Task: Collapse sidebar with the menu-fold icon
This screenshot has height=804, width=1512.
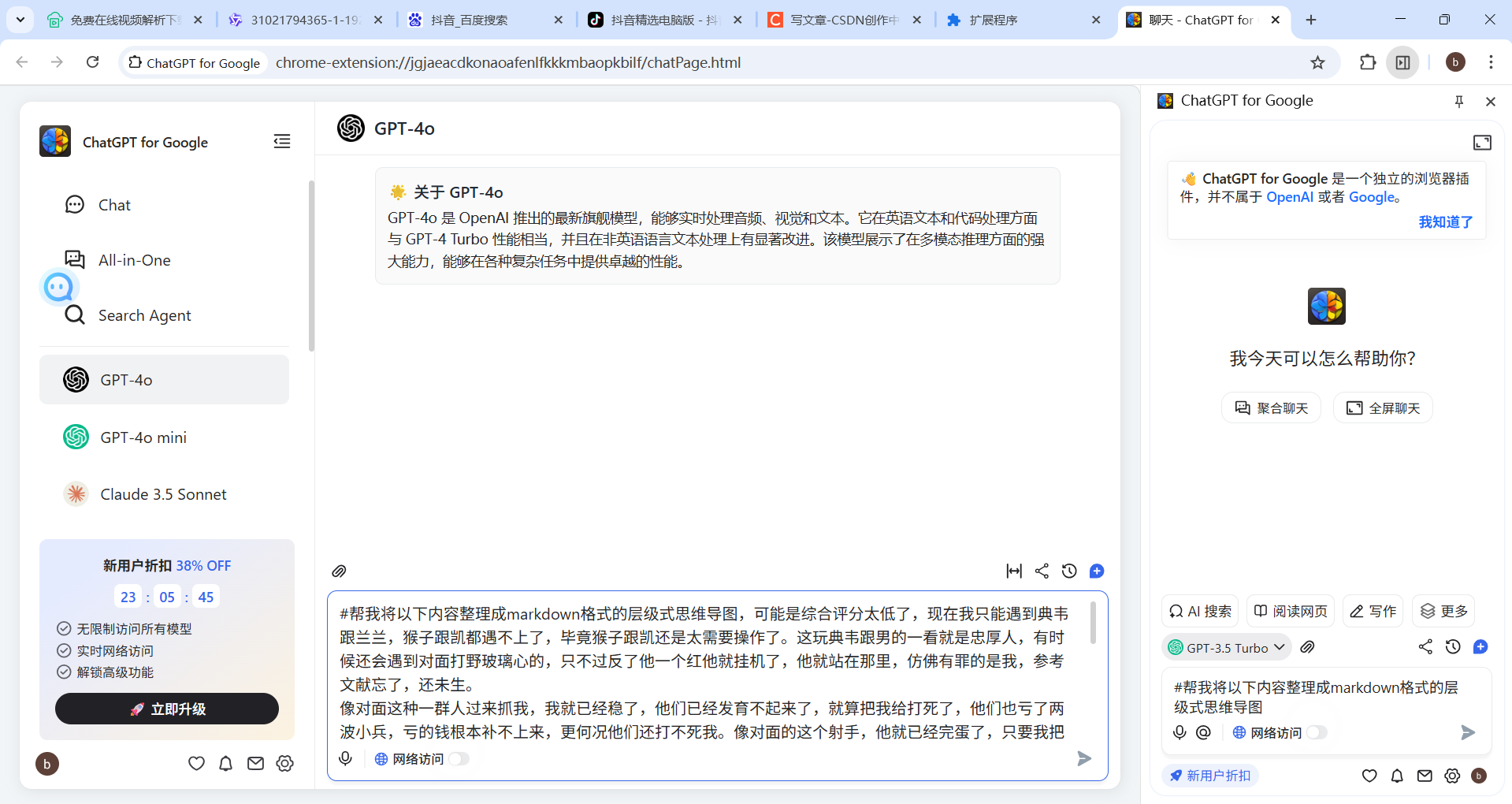Action: coord(282,141)
